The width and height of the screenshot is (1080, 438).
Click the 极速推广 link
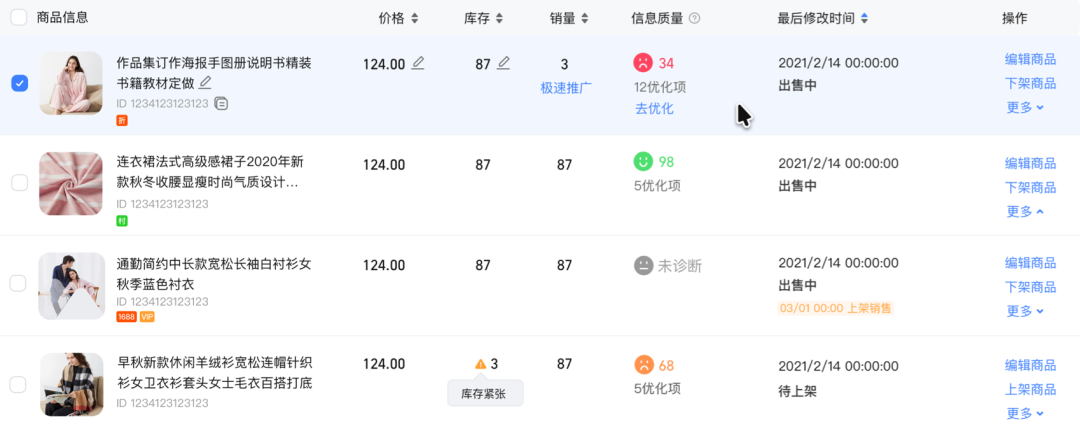pos(566,87)
